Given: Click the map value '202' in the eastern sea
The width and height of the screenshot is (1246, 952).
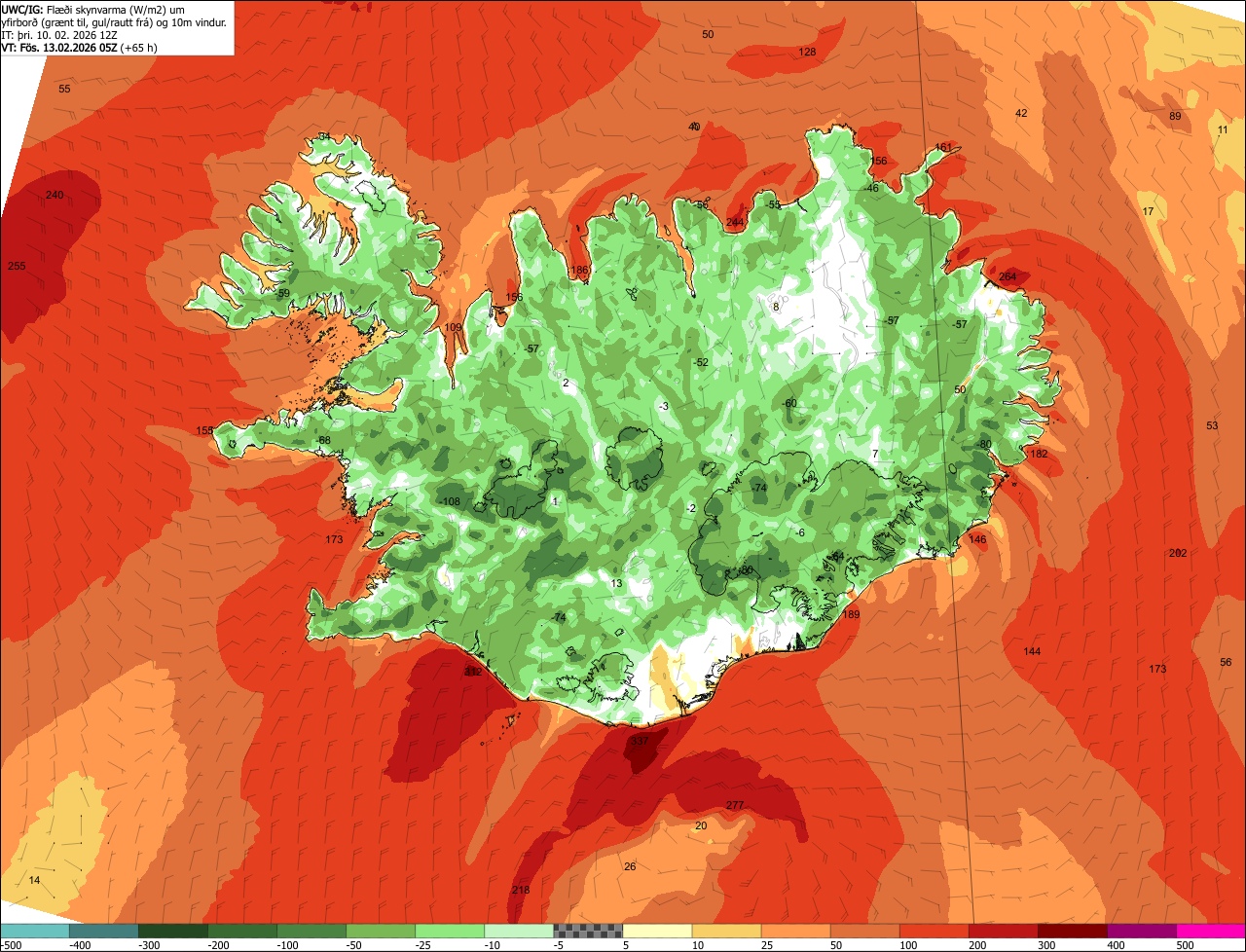Looking at the screenshot, I should click(x=1178, y=553).
